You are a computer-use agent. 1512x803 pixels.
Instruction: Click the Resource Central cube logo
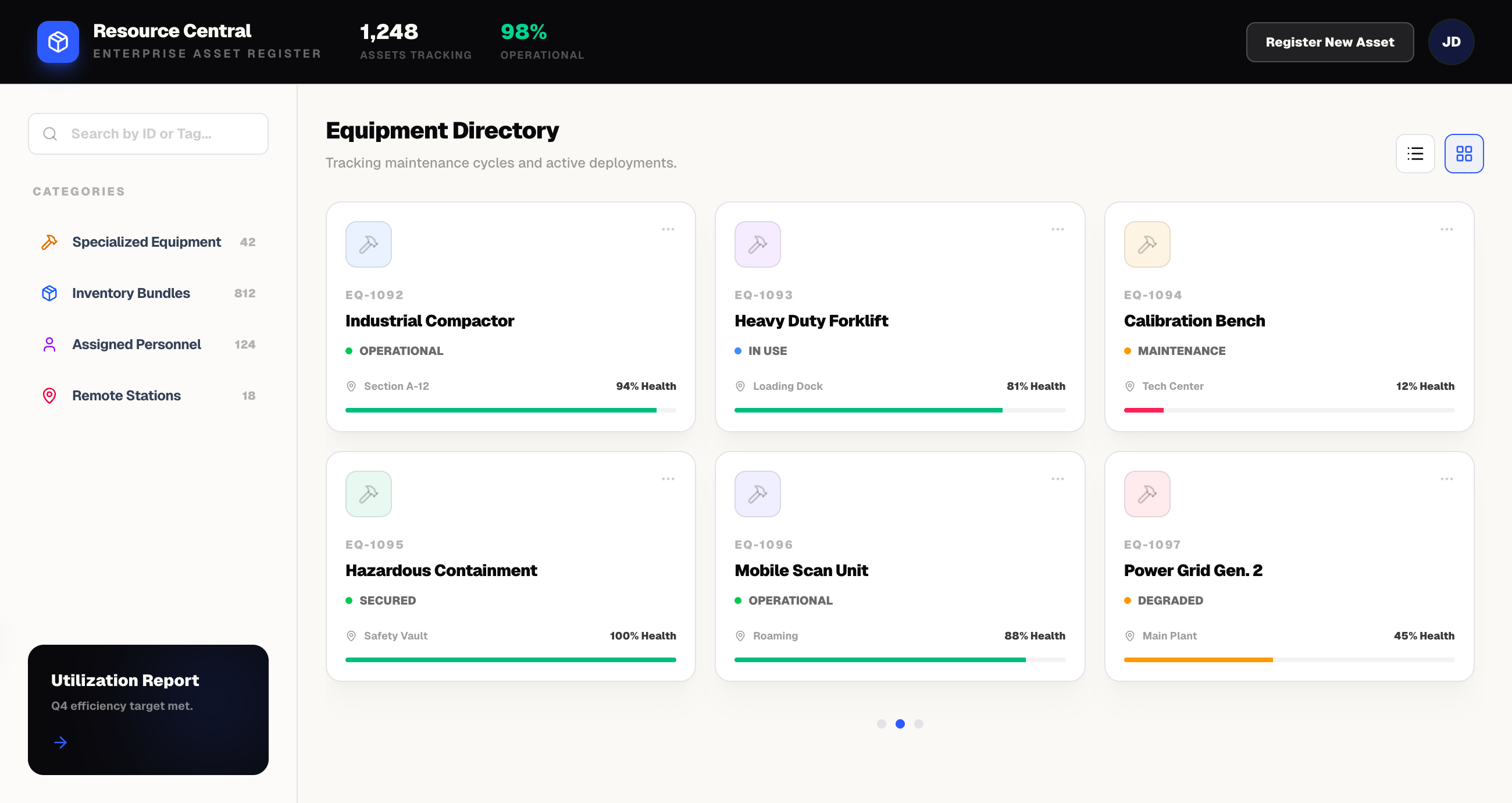pyautogui.click(x=58, y=42)
